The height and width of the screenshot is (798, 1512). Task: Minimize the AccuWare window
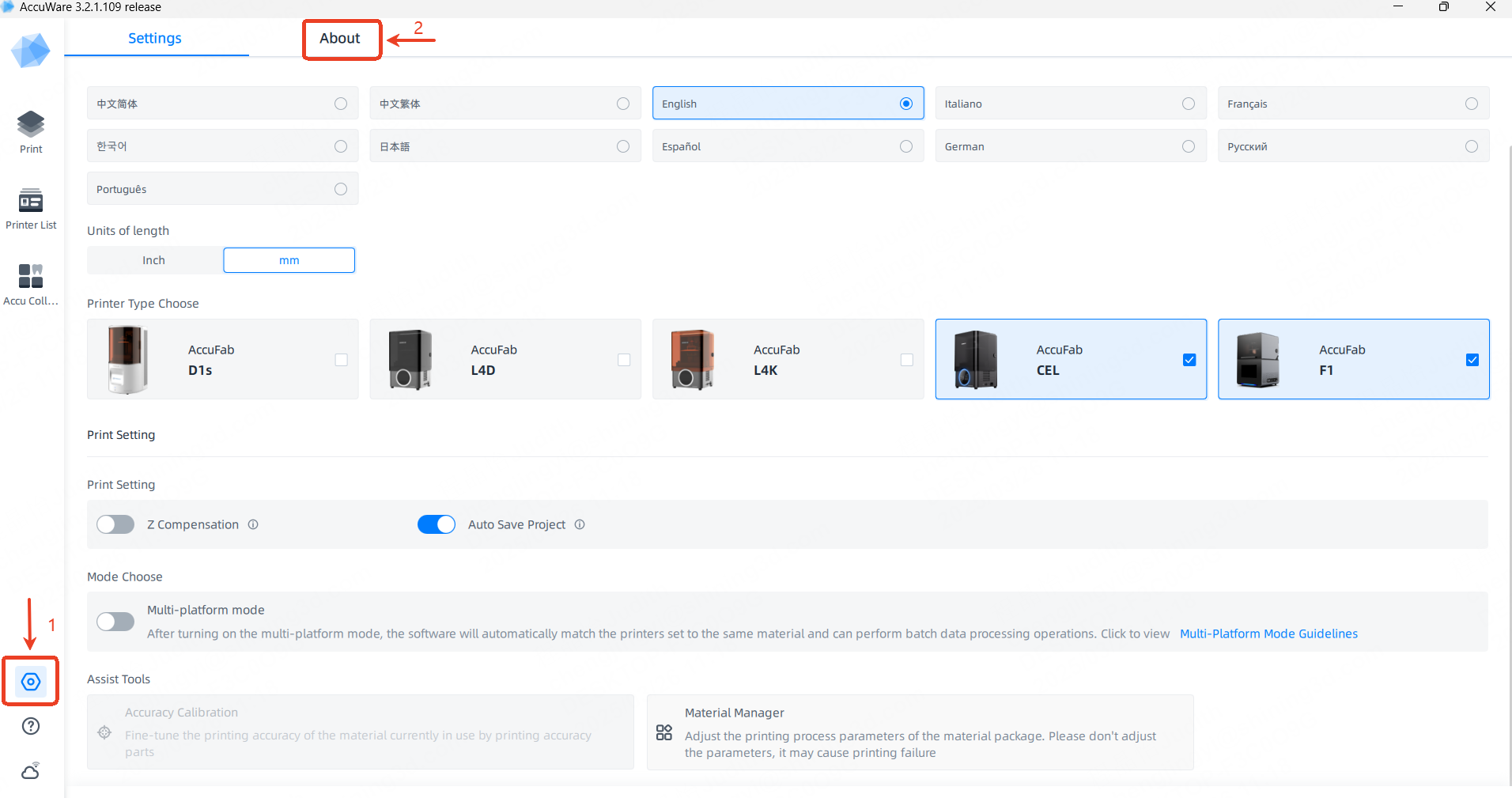coord(1398,7)
